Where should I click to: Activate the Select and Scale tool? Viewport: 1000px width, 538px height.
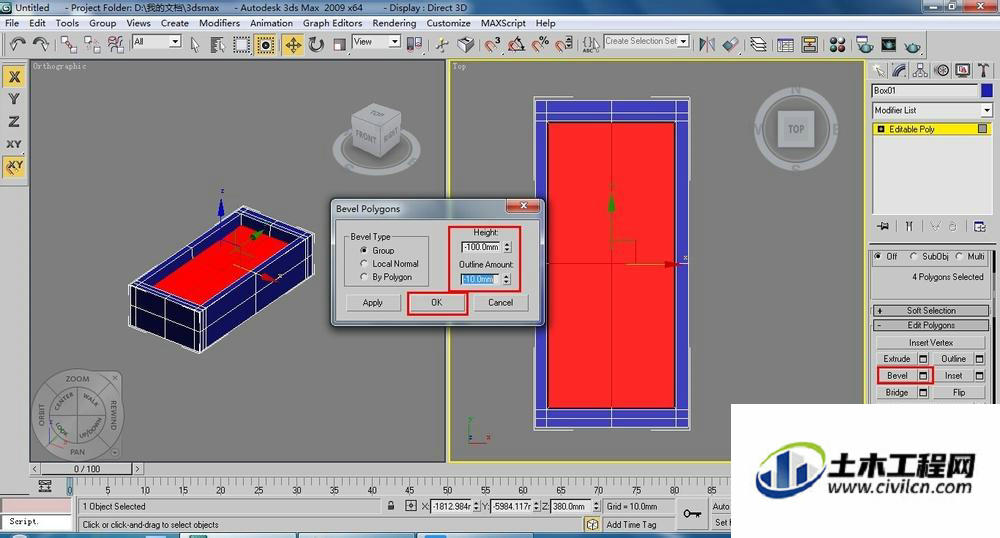pyautogui.click(x=340, y=44)
